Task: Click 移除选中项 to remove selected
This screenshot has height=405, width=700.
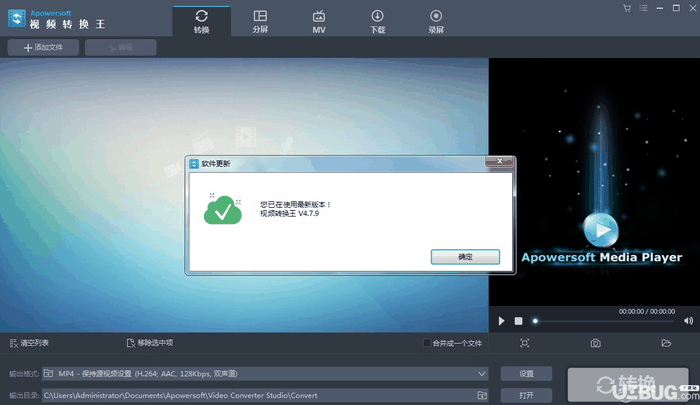Action: [150, 343]
